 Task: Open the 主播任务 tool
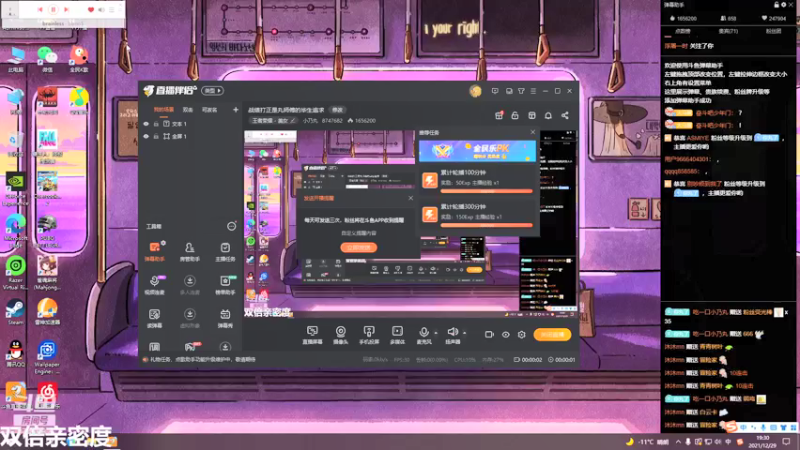(225, 252)
